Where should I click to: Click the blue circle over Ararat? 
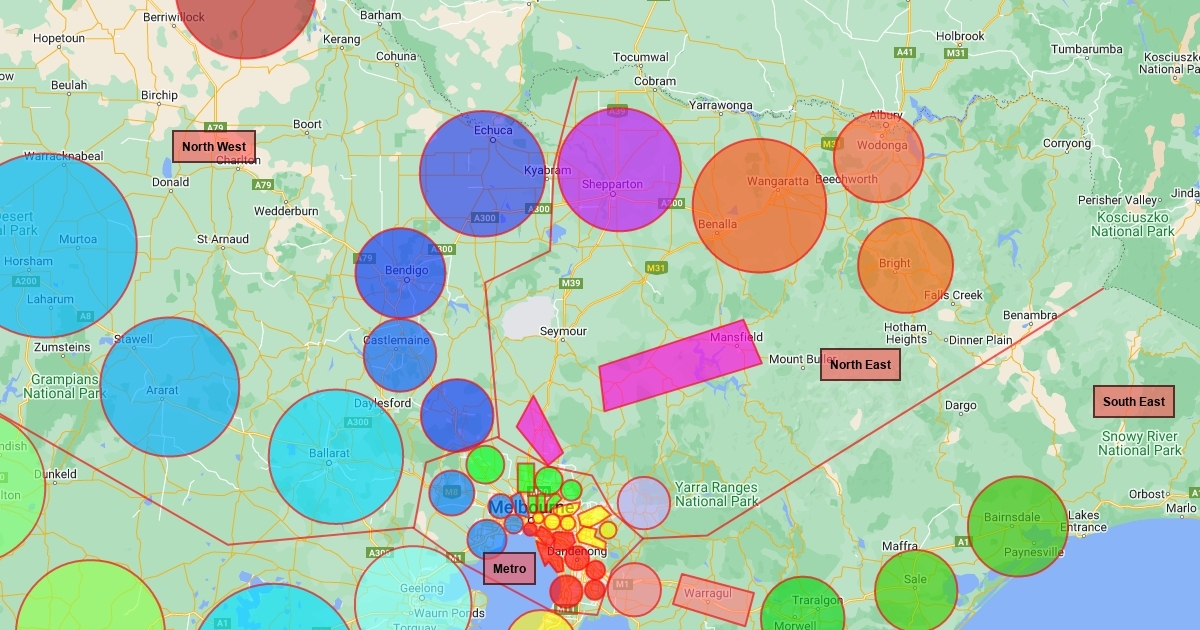(x=170, y=387)
